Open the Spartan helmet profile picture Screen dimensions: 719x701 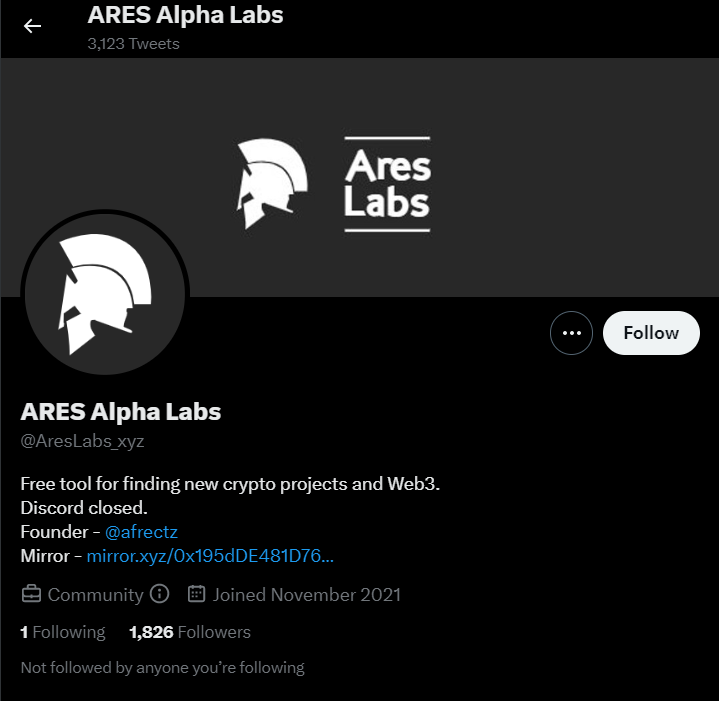coord(105,294)
